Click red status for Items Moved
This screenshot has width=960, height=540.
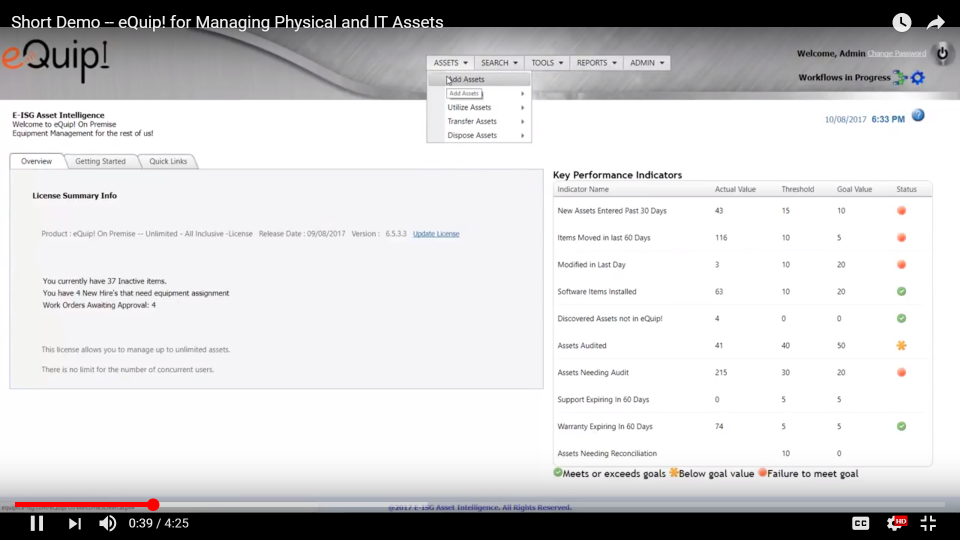[x=901, y=238]
